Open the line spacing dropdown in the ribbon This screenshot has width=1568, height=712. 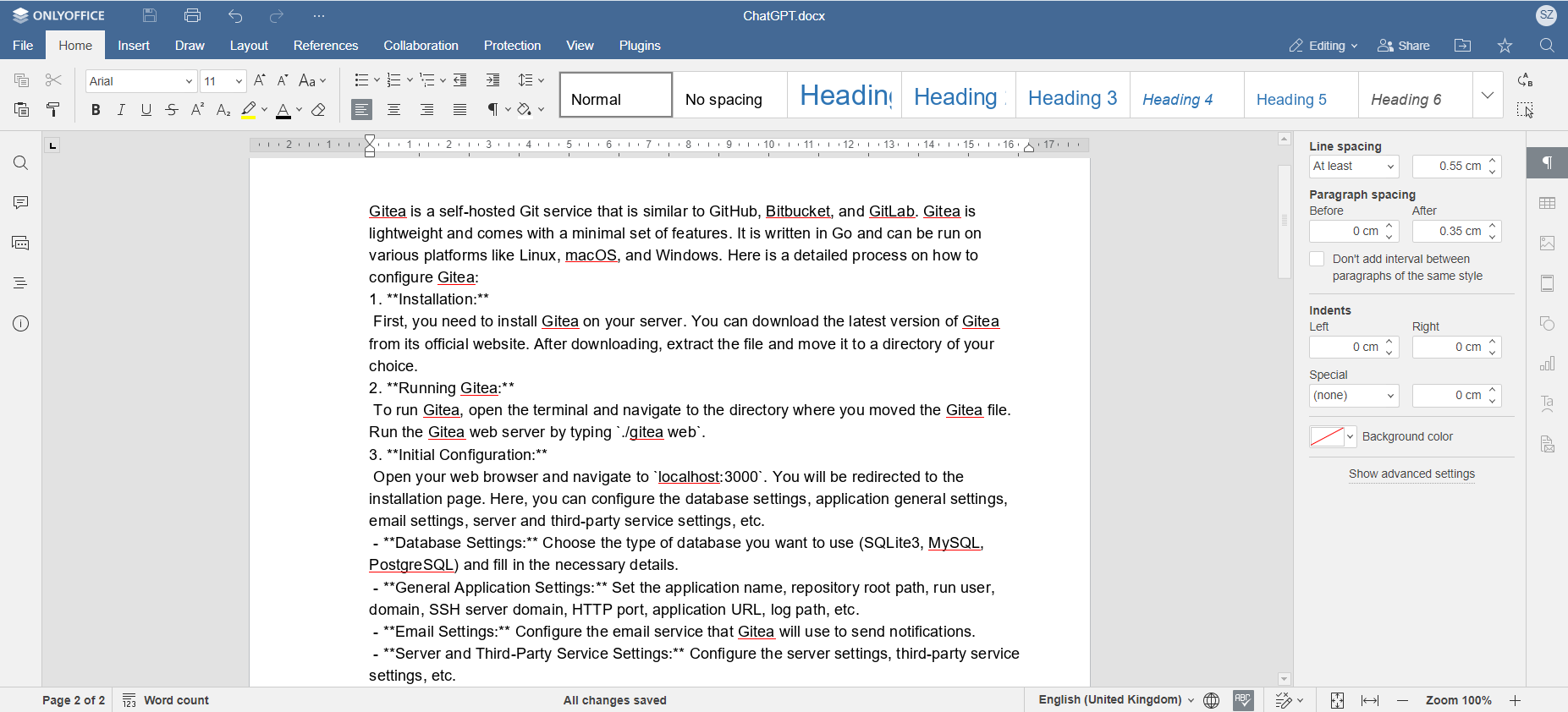[531, 80]
